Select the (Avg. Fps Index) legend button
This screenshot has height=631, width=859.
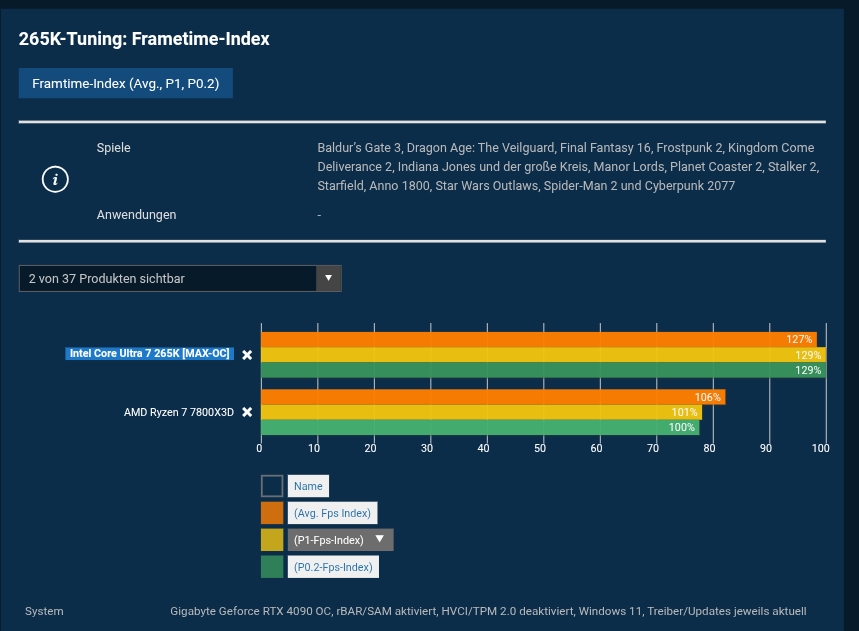[333, 513]
